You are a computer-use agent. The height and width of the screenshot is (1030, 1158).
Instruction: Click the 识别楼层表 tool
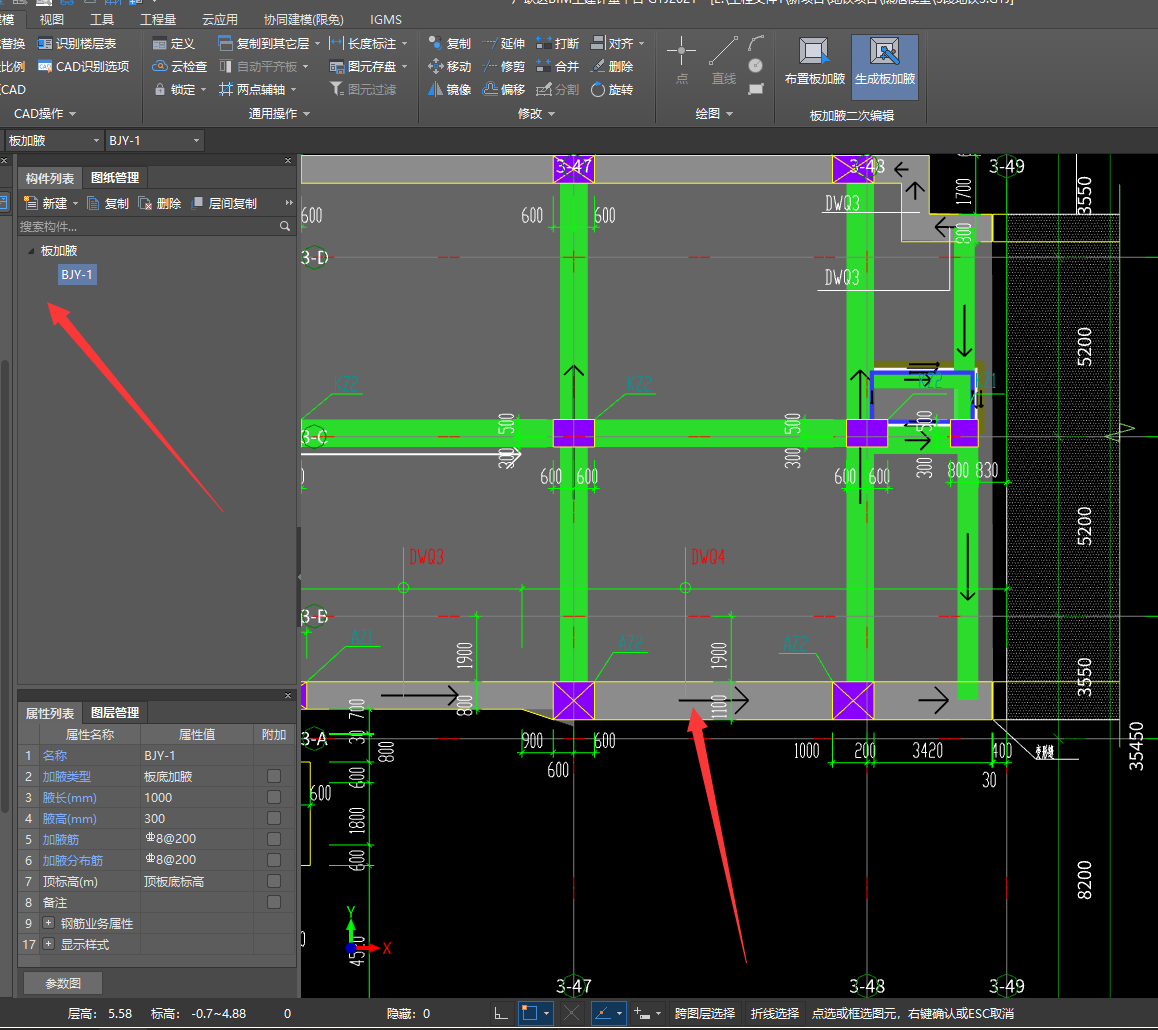coord(77,44)
